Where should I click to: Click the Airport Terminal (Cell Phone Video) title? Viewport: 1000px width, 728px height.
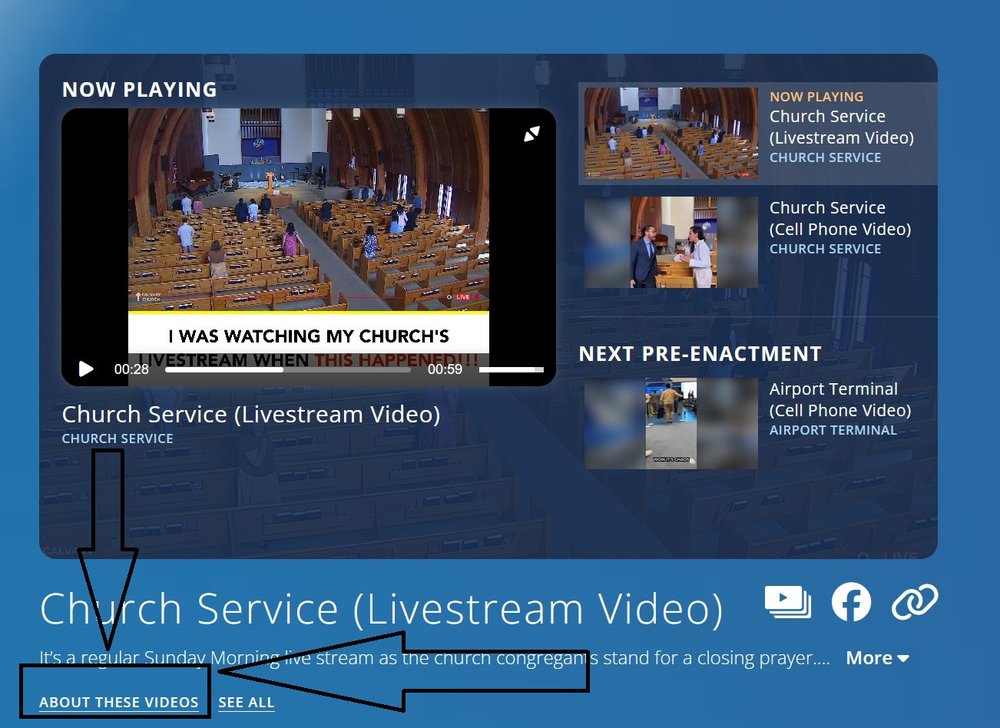(840, 399)
